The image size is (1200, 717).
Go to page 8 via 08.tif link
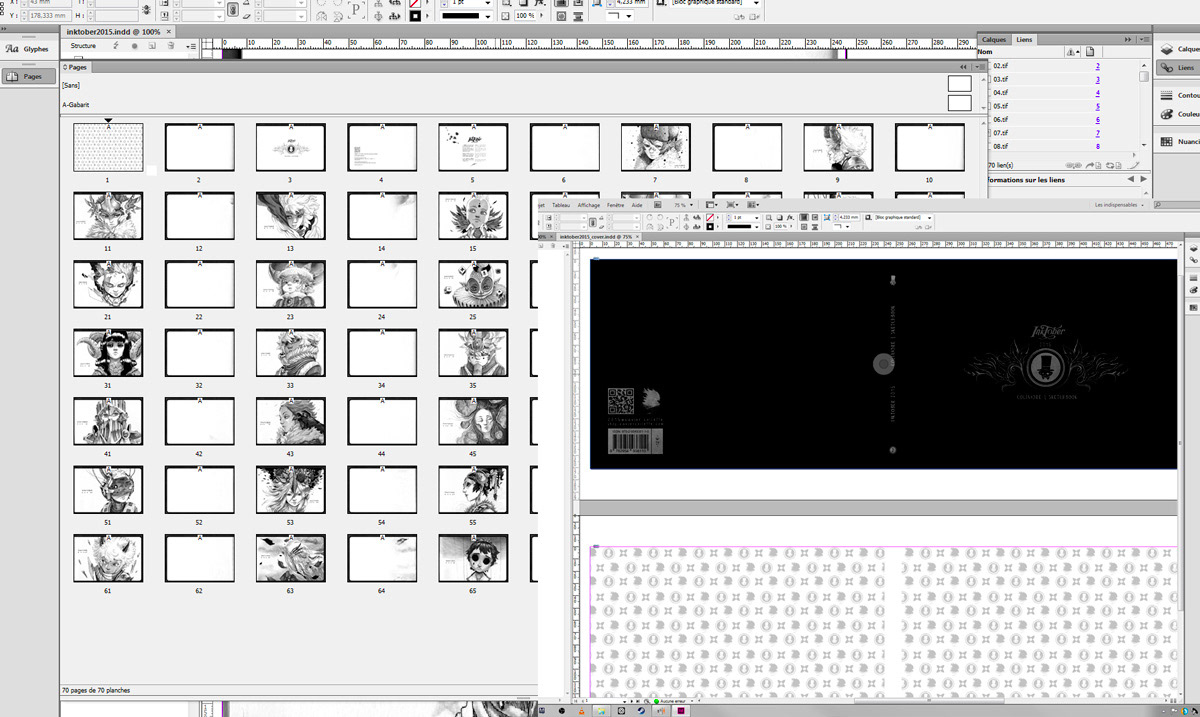pos(1097,146)
